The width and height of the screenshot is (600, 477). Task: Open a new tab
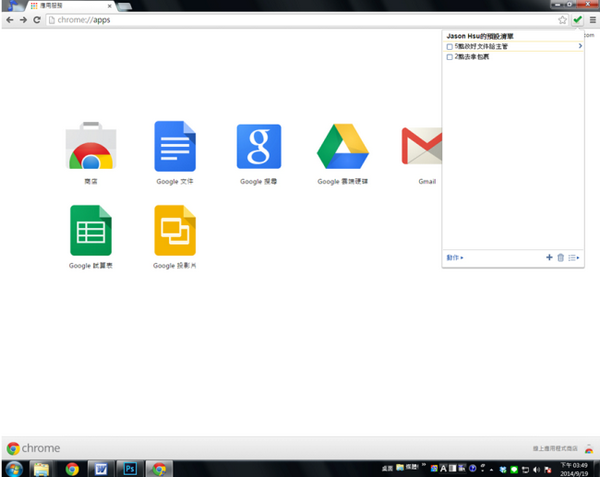[x=124, y=6]
